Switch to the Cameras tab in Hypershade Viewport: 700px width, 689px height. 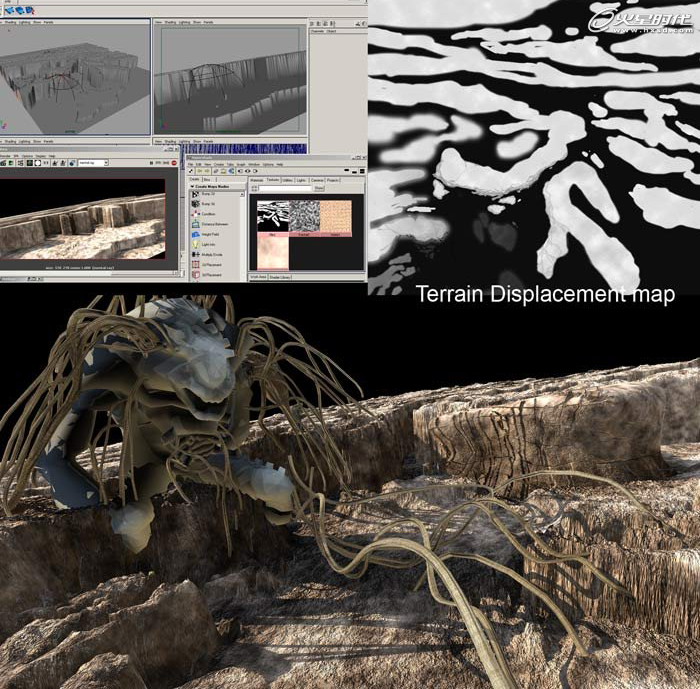[317, 180]
